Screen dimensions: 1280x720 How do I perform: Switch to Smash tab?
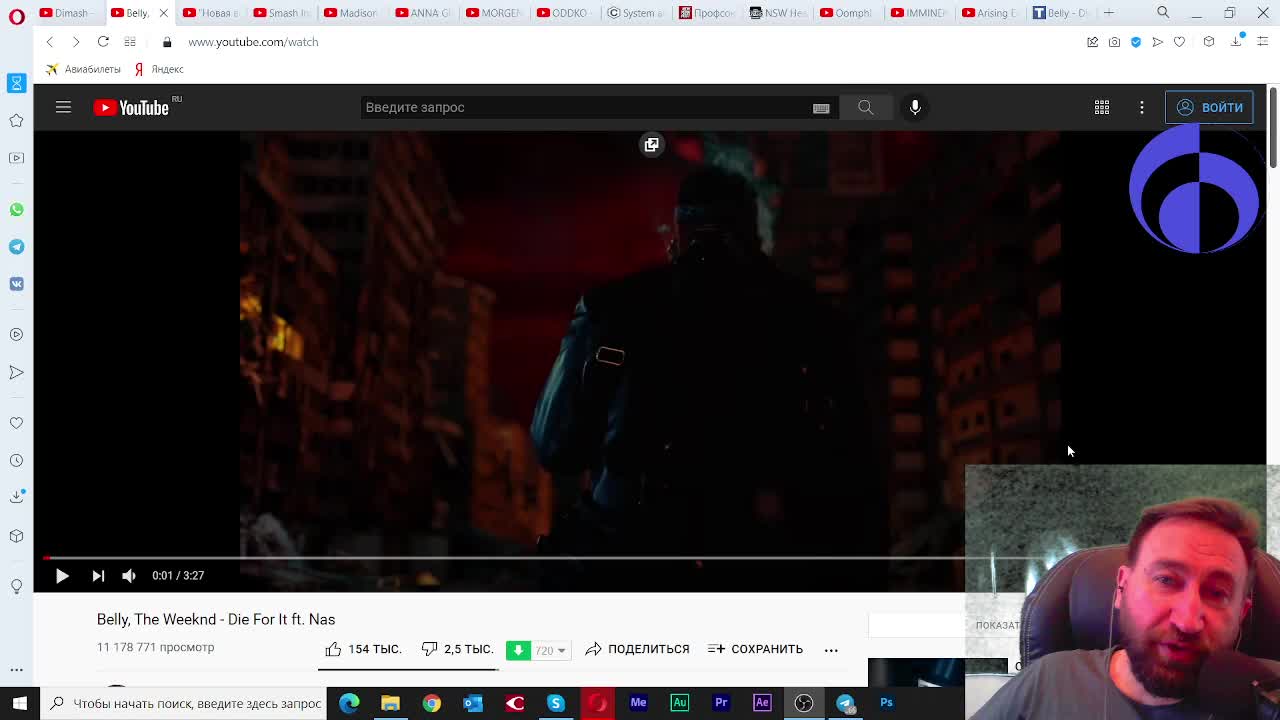pyautogui.click(x=282, y=13)
